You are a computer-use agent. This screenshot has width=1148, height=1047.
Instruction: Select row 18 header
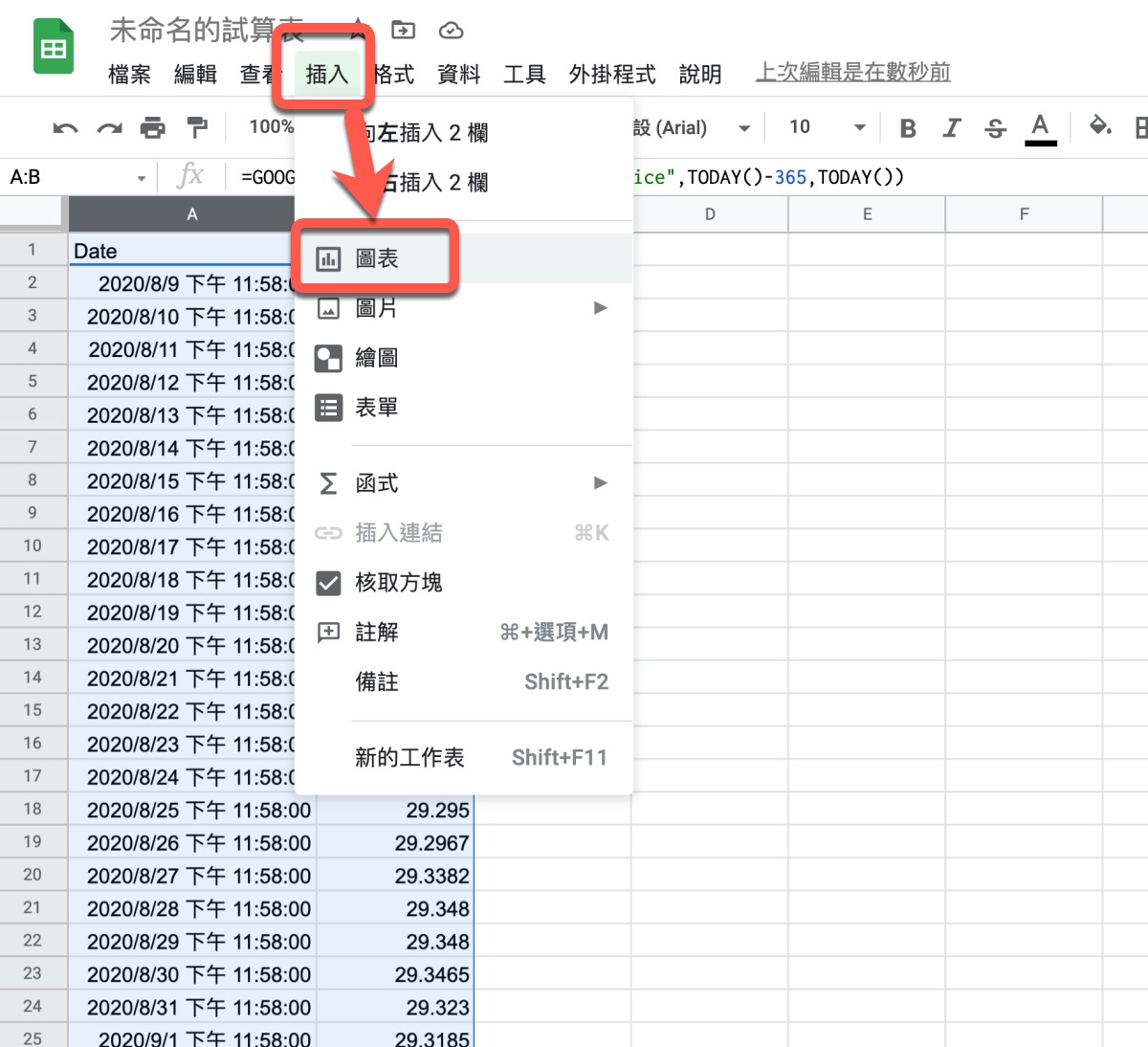point(33,809)
